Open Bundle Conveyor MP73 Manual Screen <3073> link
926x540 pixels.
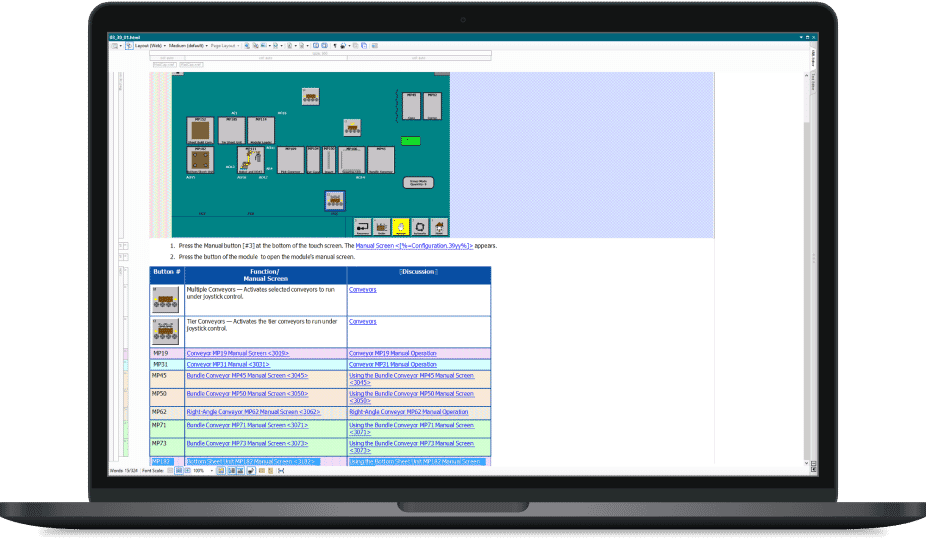point(247,444)
